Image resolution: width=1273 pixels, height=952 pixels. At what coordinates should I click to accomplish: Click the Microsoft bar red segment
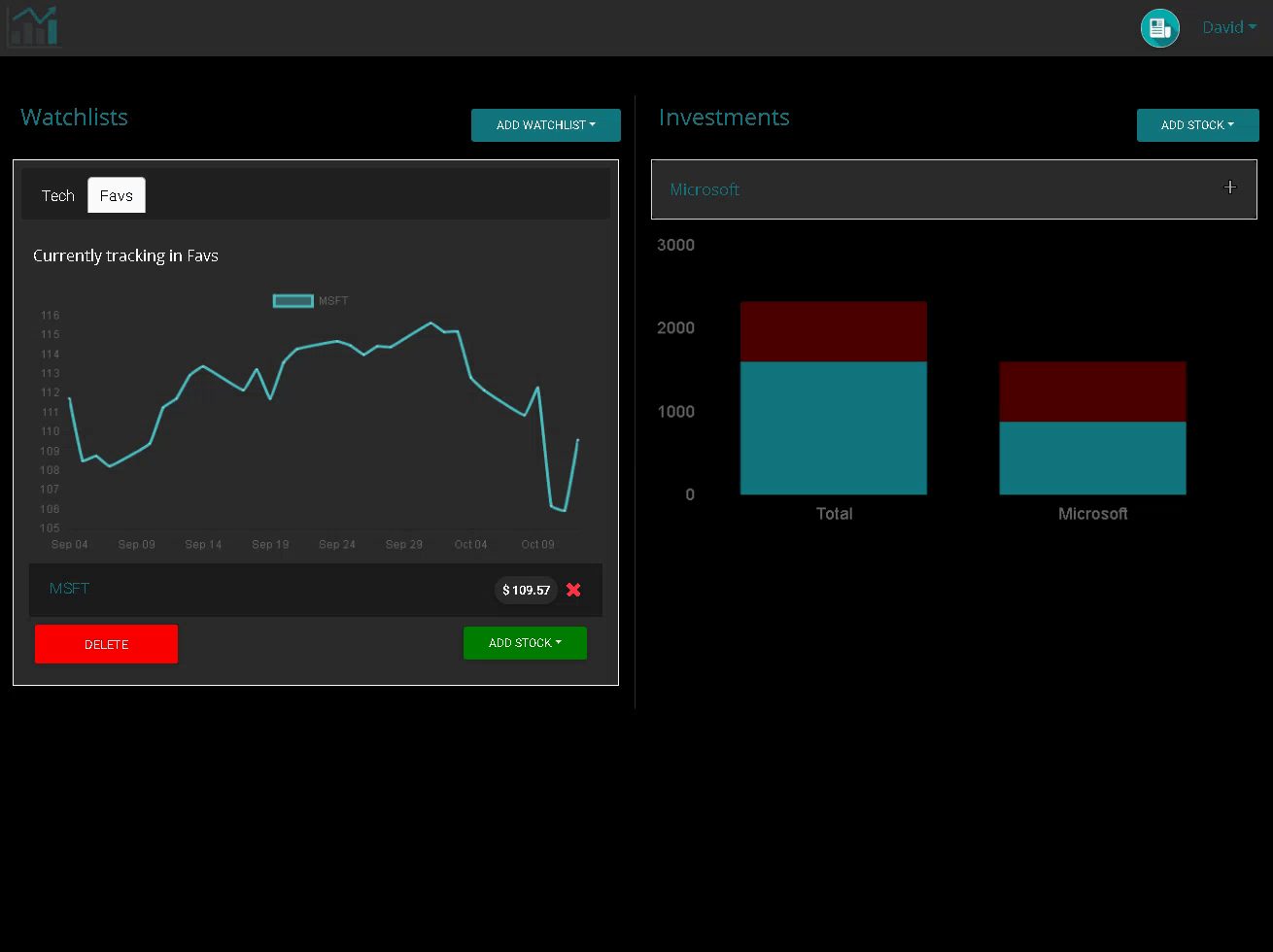coord(1092,391)
